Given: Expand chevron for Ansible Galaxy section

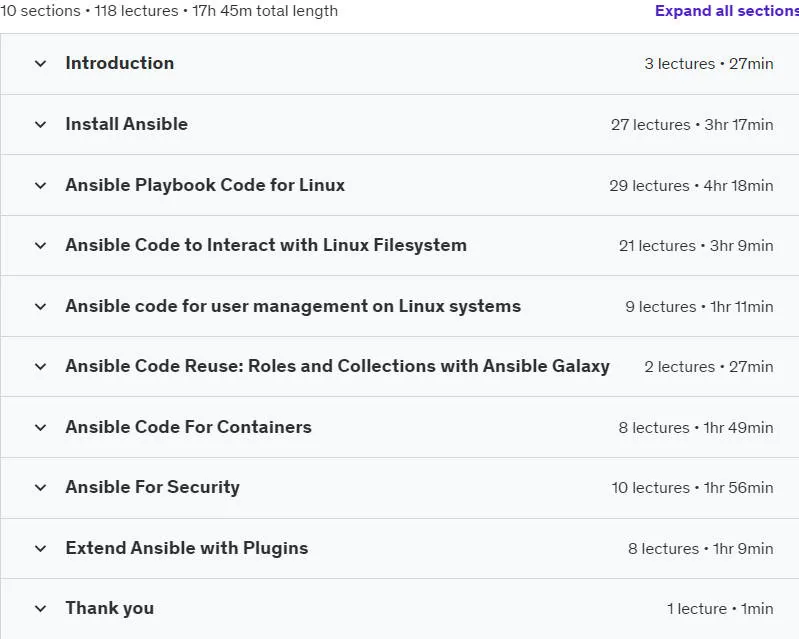Looking at the screenshot, I should click(40, 366).
